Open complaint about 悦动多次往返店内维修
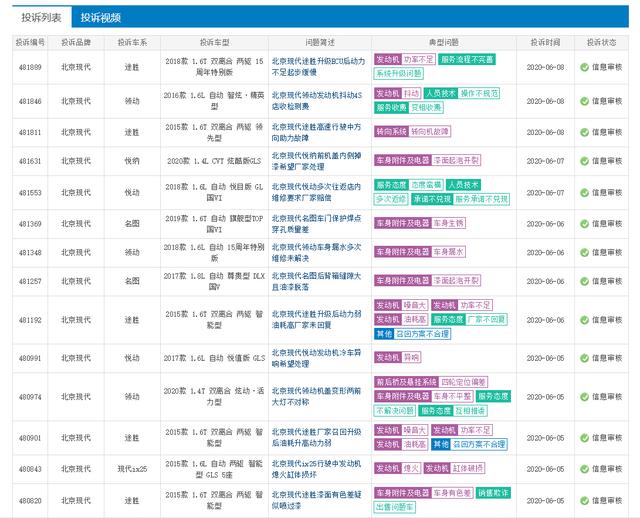 pyautogui.click(x=316, y=192)
